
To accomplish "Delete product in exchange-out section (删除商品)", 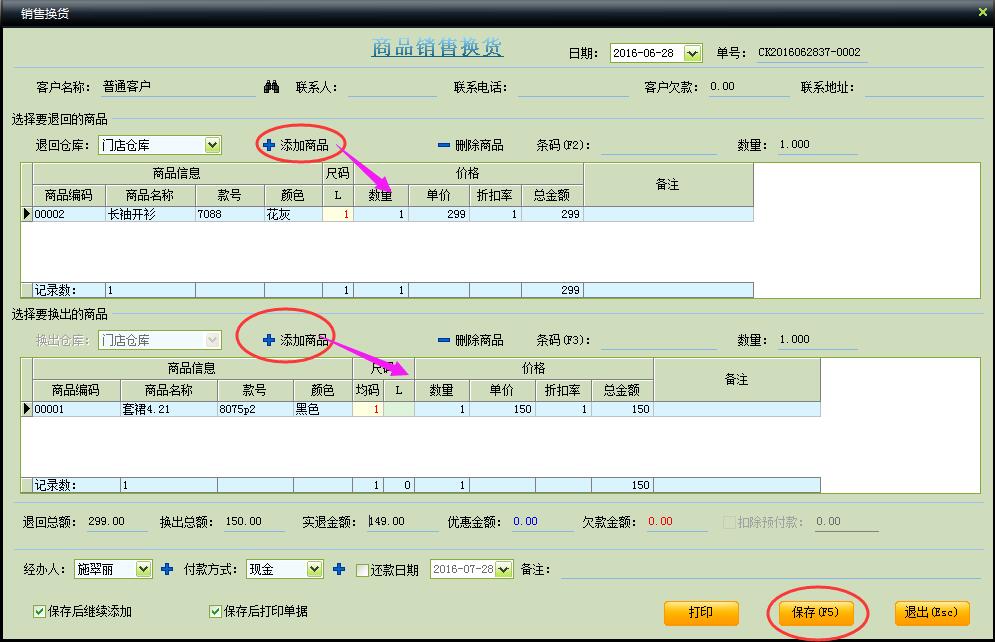I will [x=471, y=340].
